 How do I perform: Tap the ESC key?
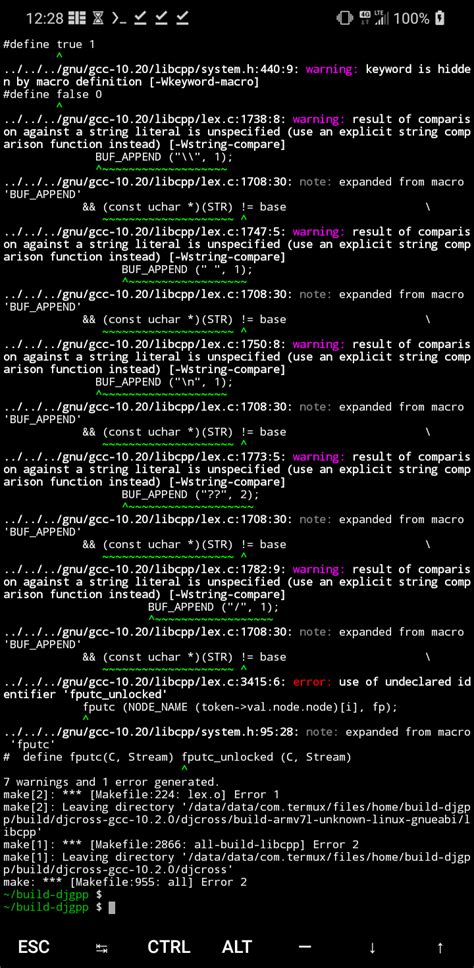click(34, 947)
